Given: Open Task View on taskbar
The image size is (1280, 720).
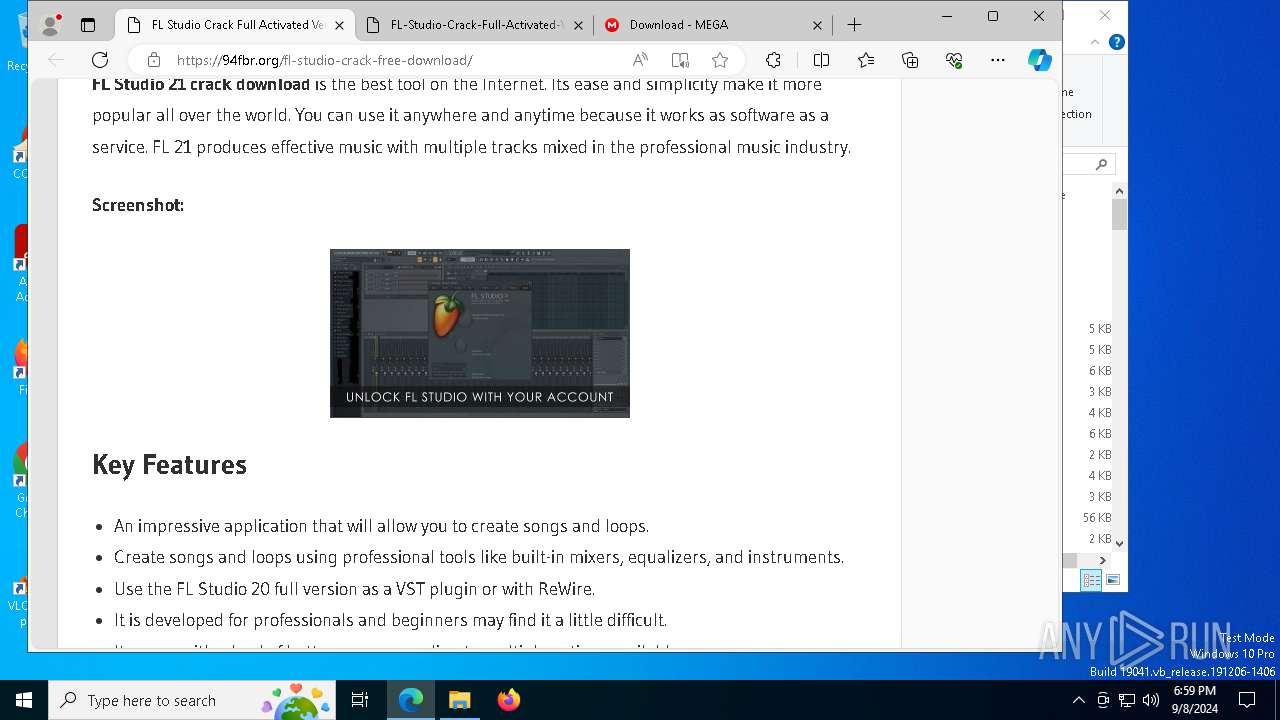Looking at the screenshot, I should point(360,700).
